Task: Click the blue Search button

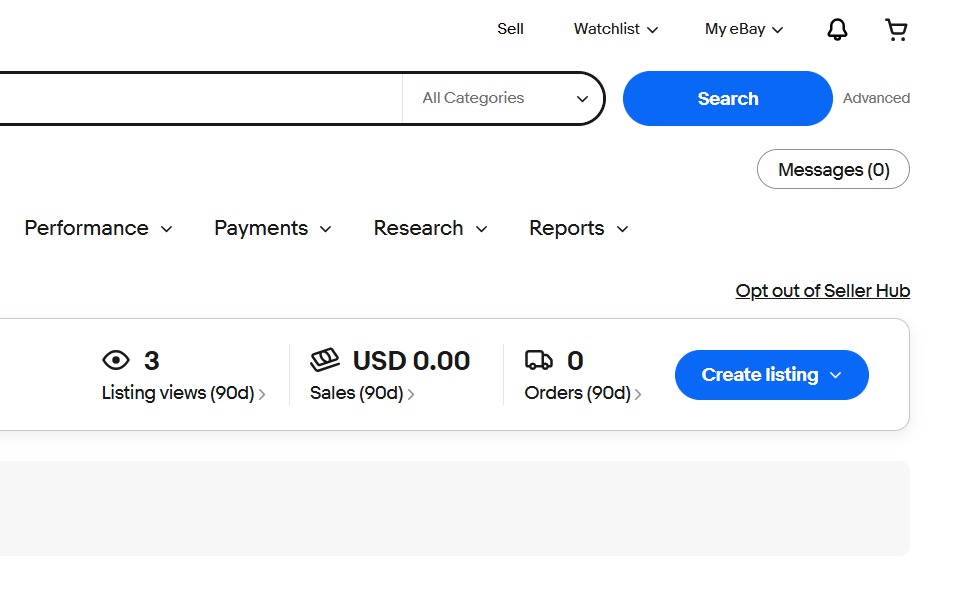Action: [x=728, y=99]
